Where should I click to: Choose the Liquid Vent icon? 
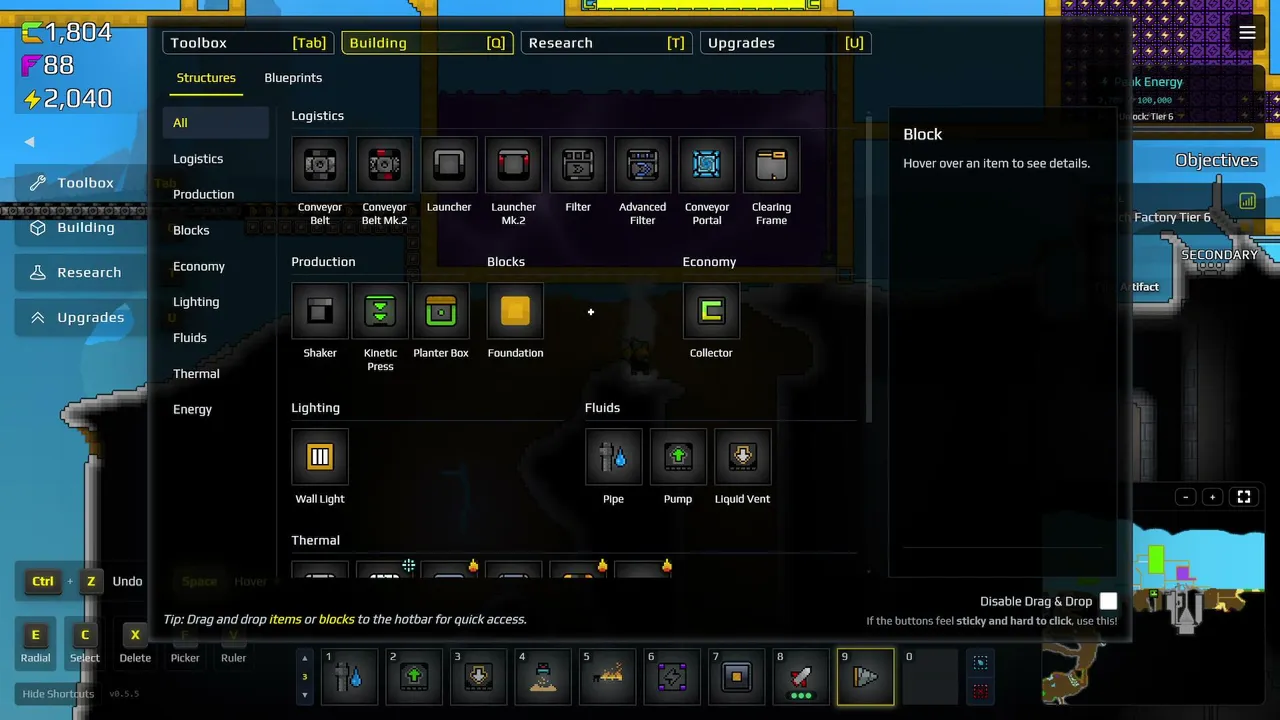(x=742, y=457)
